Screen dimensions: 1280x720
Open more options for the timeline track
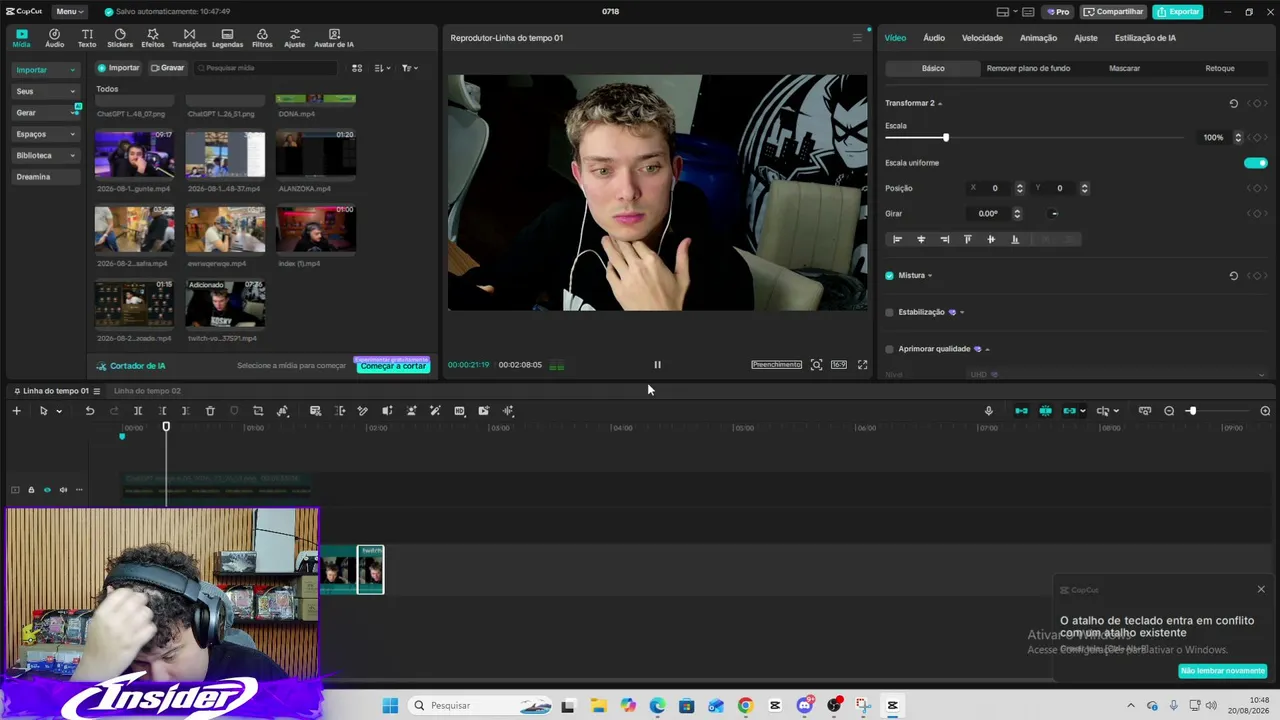point(79,490)
